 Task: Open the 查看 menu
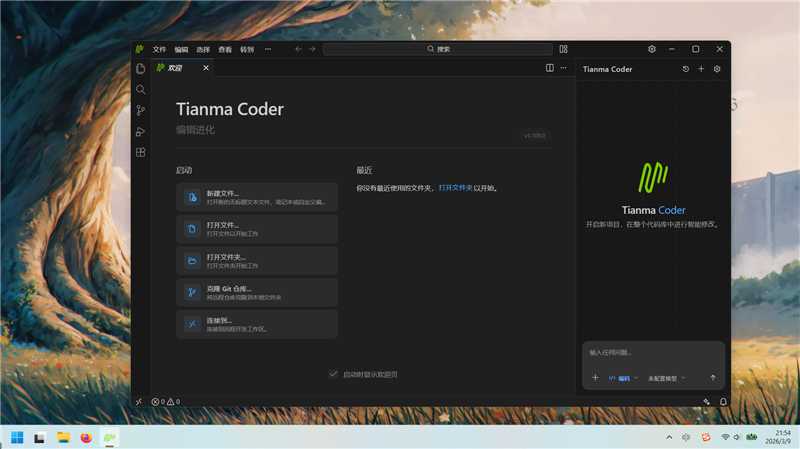(225, 49)
